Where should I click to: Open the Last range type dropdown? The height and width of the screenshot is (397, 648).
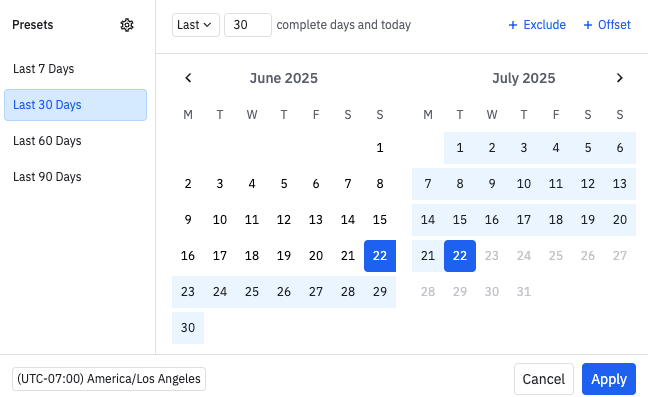[196, 25]
